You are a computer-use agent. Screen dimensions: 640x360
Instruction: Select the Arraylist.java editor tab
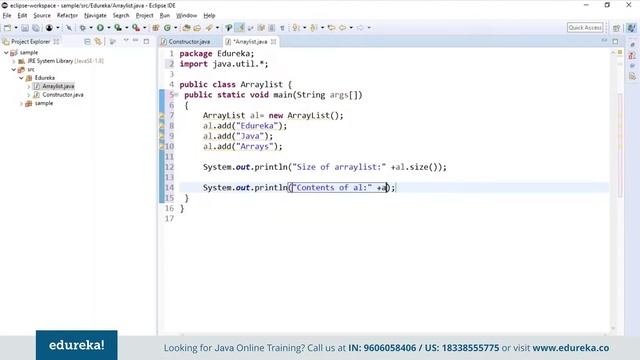(x=250, y=42)
